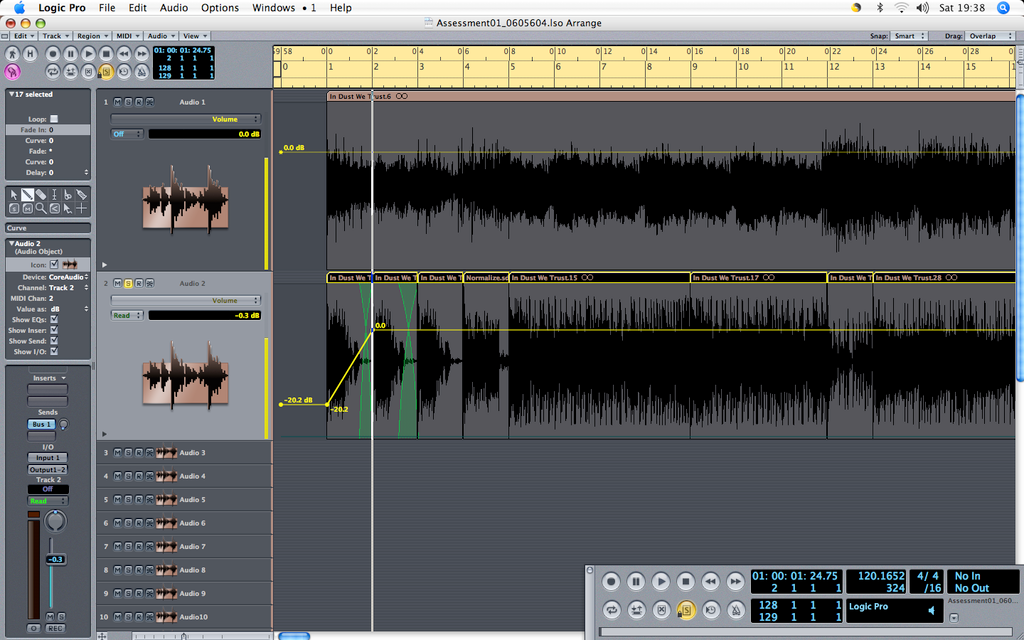Open the Options menu
This screenshot has width=1024, height=640.
pyautogui.click(x=219, y=8)
